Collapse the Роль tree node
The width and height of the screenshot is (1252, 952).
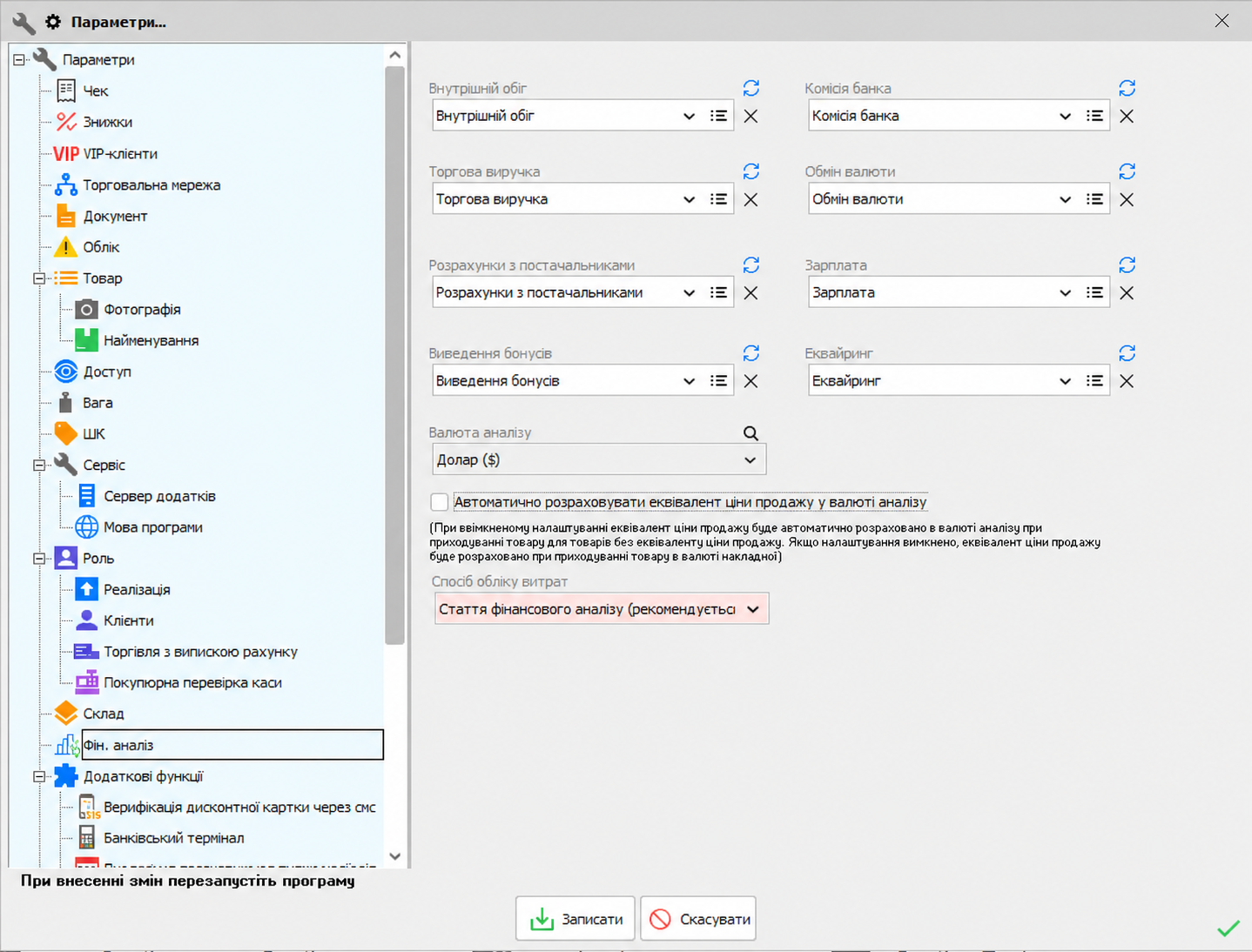coord(39,559)
